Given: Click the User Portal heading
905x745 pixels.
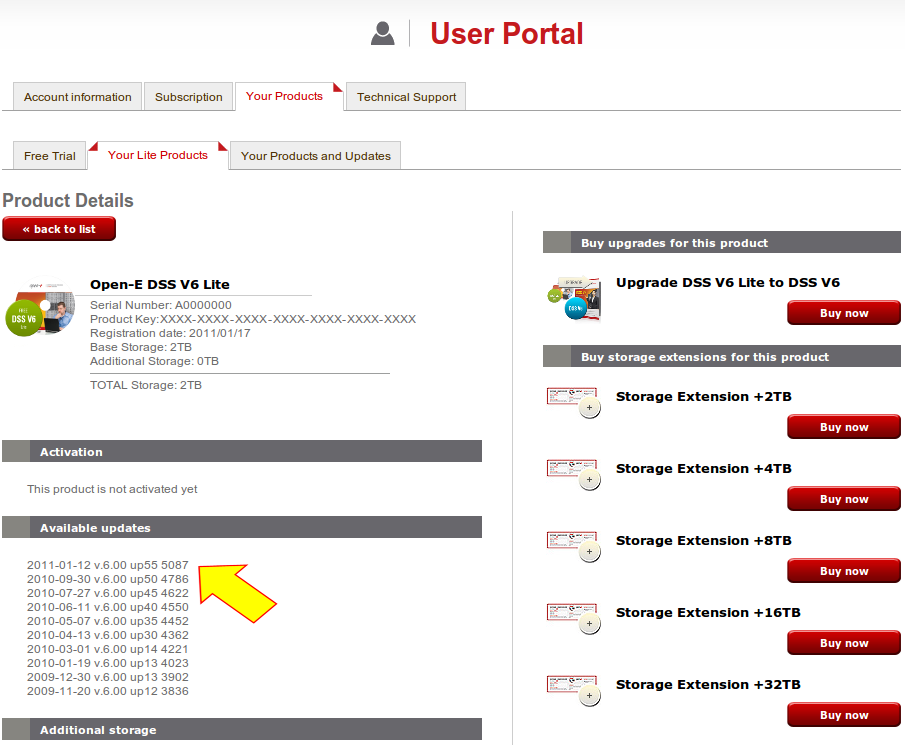Looking at the screenshot, I should (x=507, y=33).
